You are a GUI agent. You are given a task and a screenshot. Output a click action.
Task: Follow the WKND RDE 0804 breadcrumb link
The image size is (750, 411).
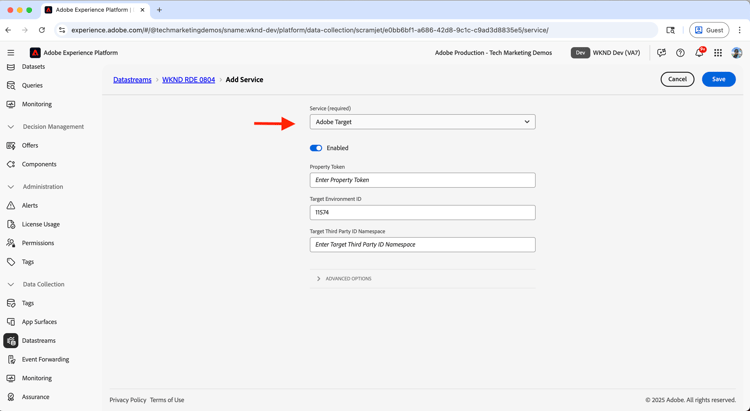(x=188, y=80)
